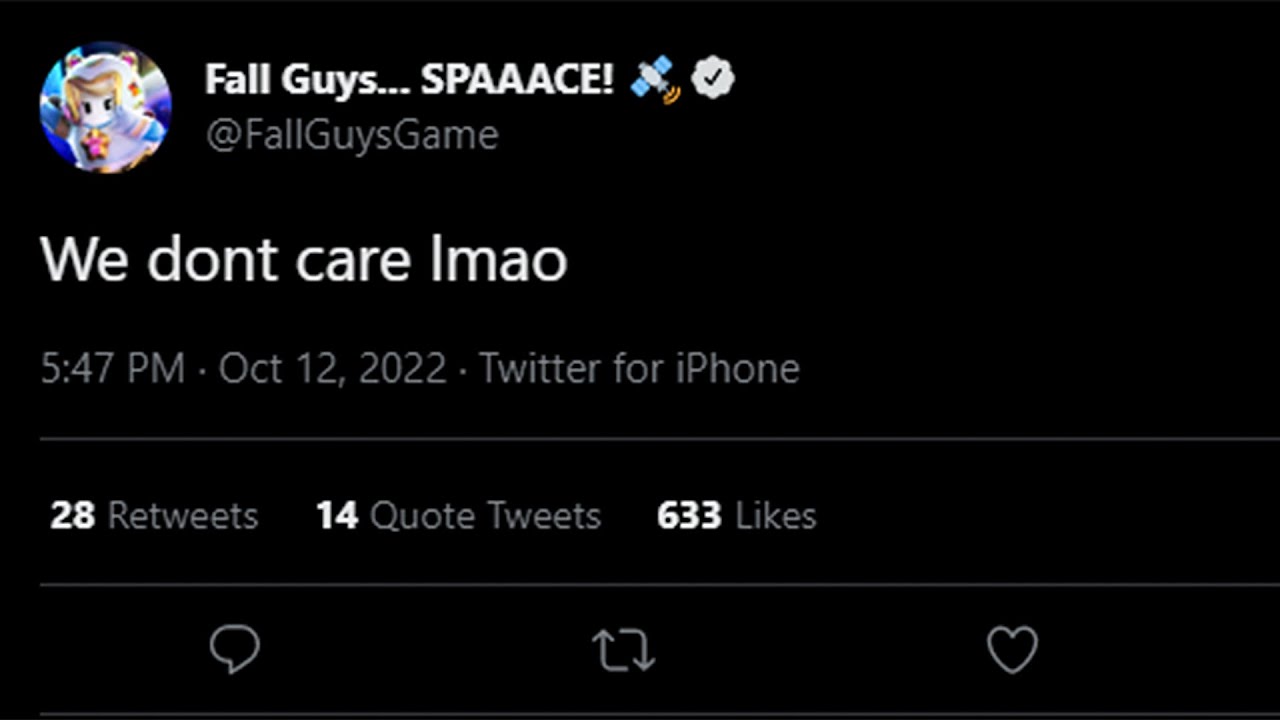
Task: Click the 14 quote tweet count number
Action: [337, 516]
